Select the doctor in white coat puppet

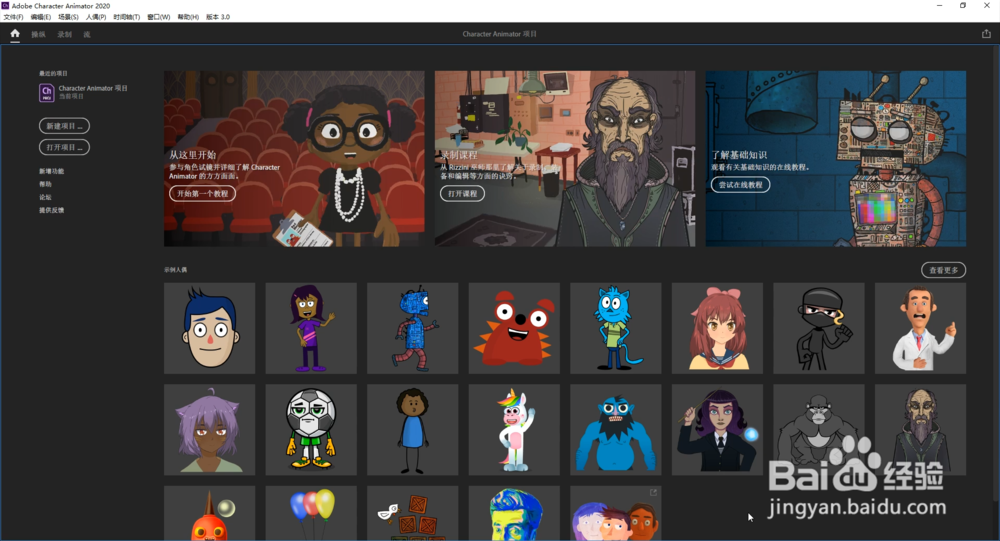point(920,328)
